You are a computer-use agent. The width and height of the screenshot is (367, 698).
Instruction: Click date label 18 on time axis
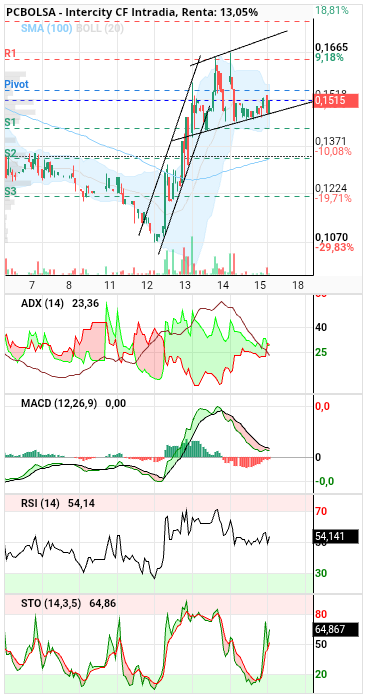(x=299, y=285)
